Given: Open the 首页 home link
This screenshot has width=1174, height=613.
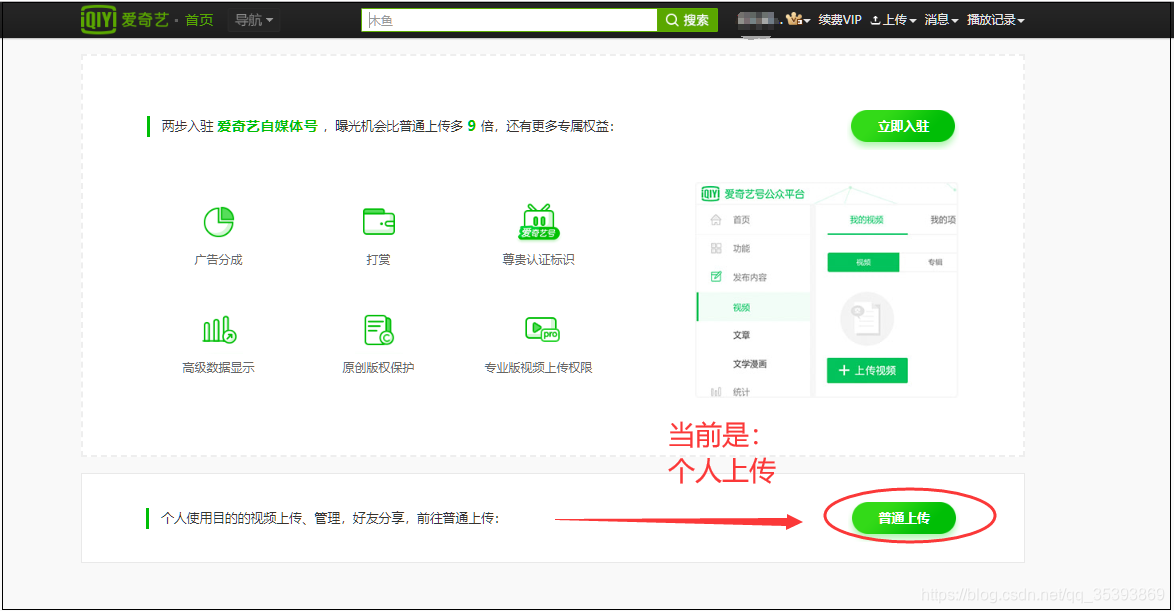Looking at the screenshot, I should (x=199, y=20).
